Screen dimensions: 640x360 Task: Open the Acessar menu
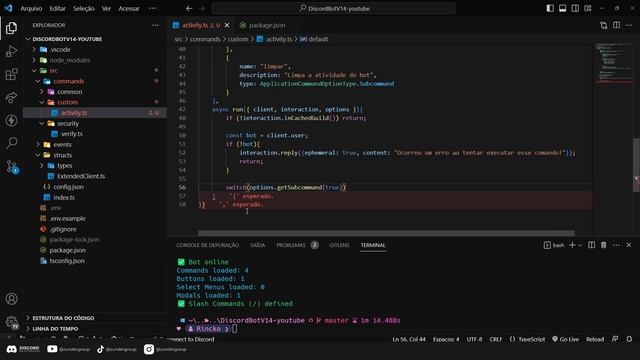(x=129, y=8)
